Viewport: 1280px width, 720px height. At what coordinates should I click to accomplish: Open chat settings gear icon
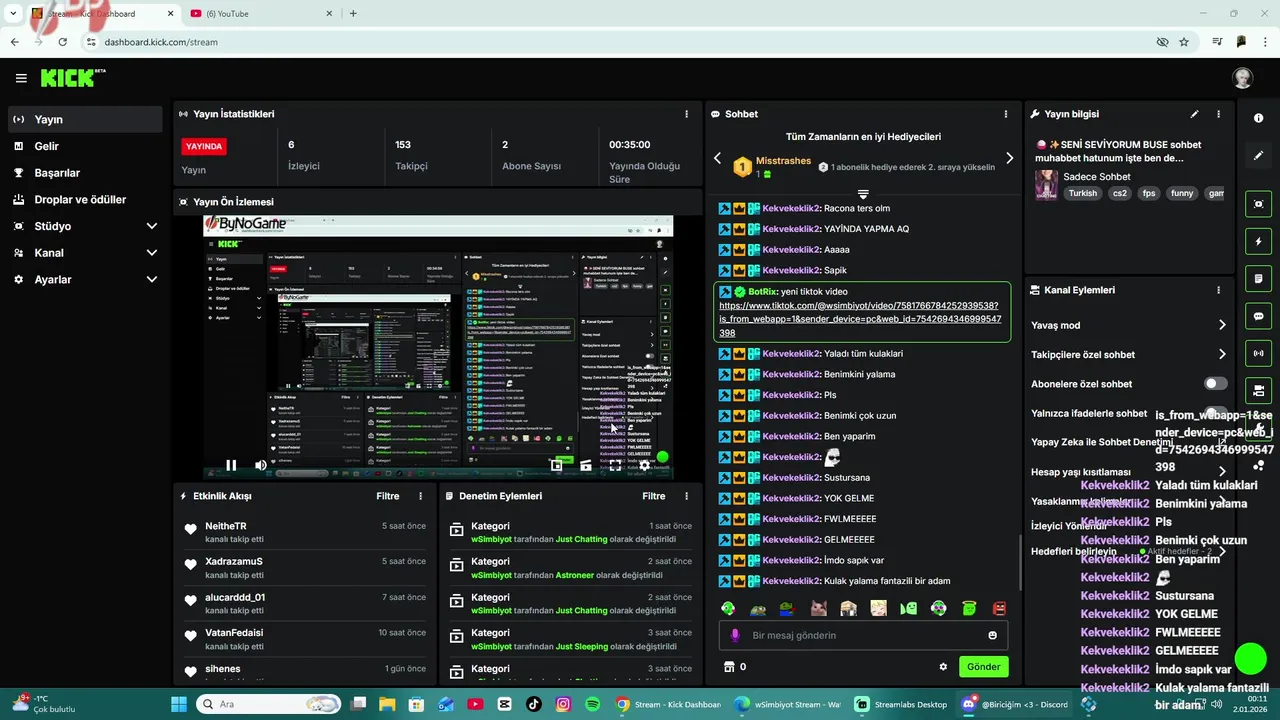[x=943, y=667]
